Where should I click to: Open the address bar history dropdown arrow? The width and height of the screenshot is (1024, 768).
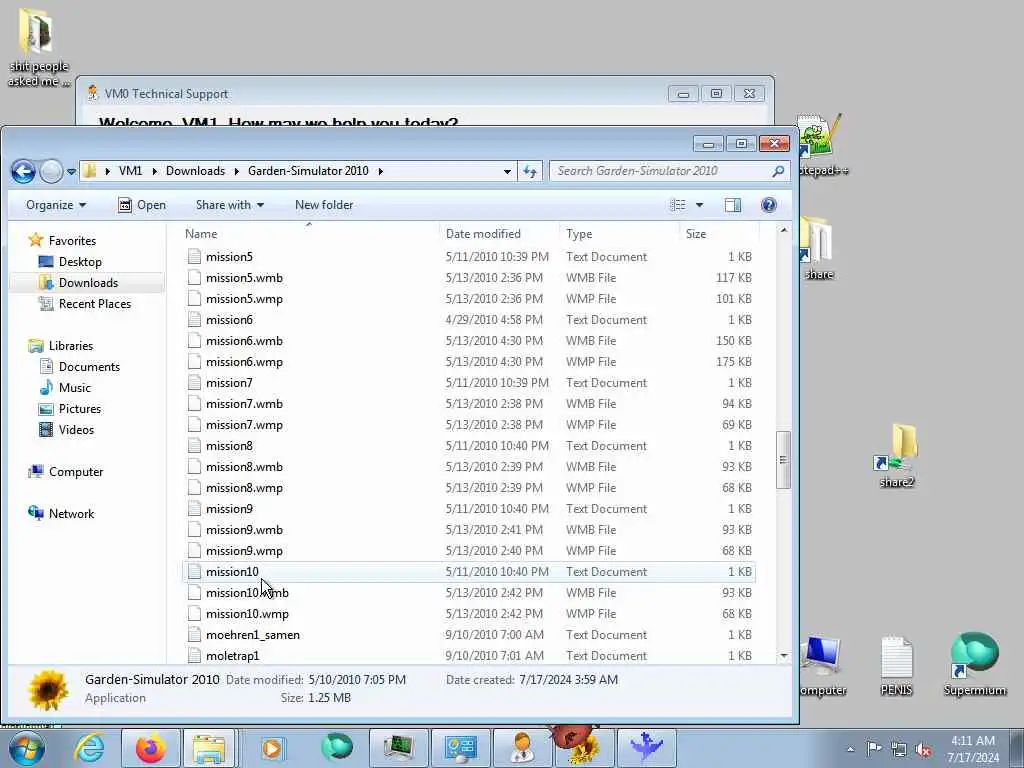tap(507, 171)
